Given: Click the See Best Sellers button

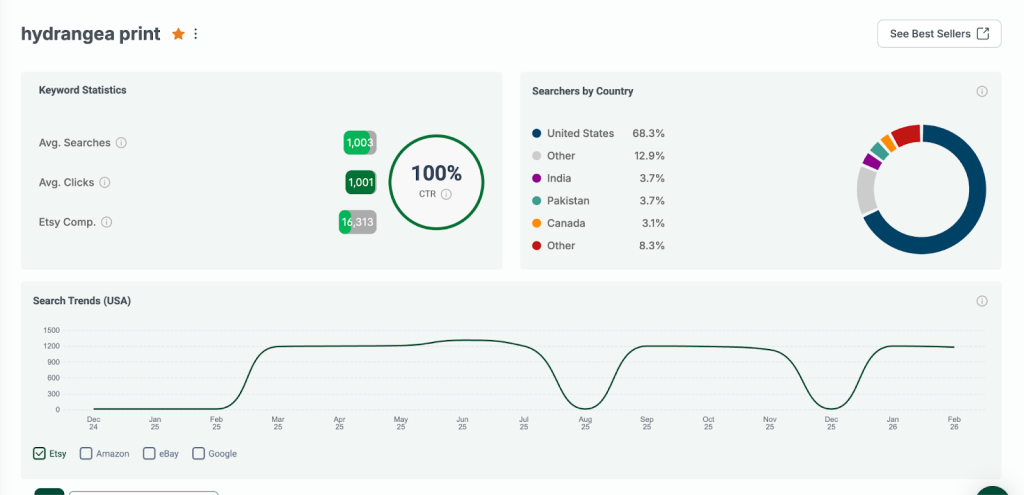Looking at the screenshot, I should coord(938,34).
